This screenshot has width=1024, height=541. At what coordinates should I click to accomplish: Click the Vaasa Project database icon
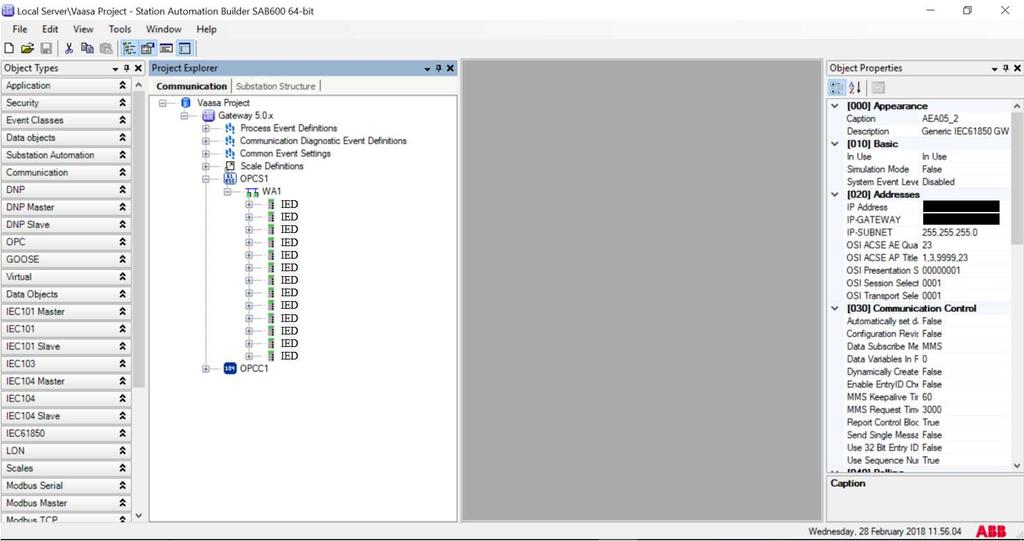pos(185,103)
